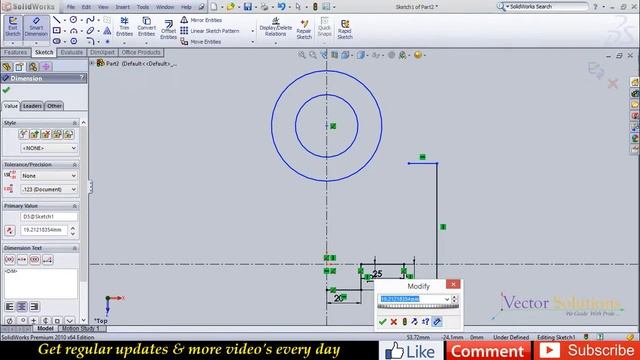This screenshot has height=360, width=640.
Task: Toggle inspection dimension in Dimension Text
Action: (35, 260)
